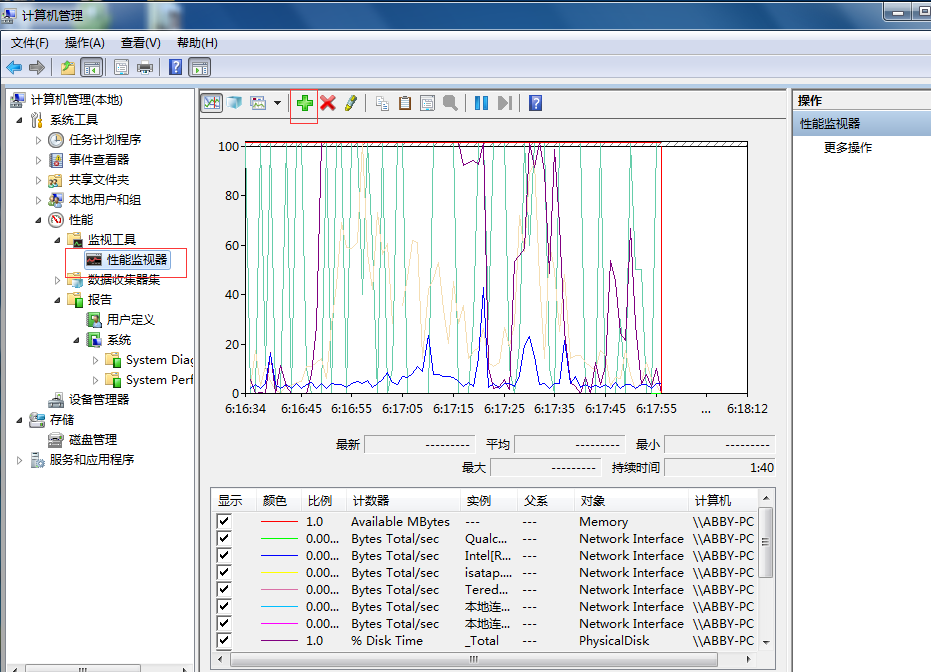931x672 pixels.
Task: Collapse 系统工具 tree node
Action: pos(20,120)
